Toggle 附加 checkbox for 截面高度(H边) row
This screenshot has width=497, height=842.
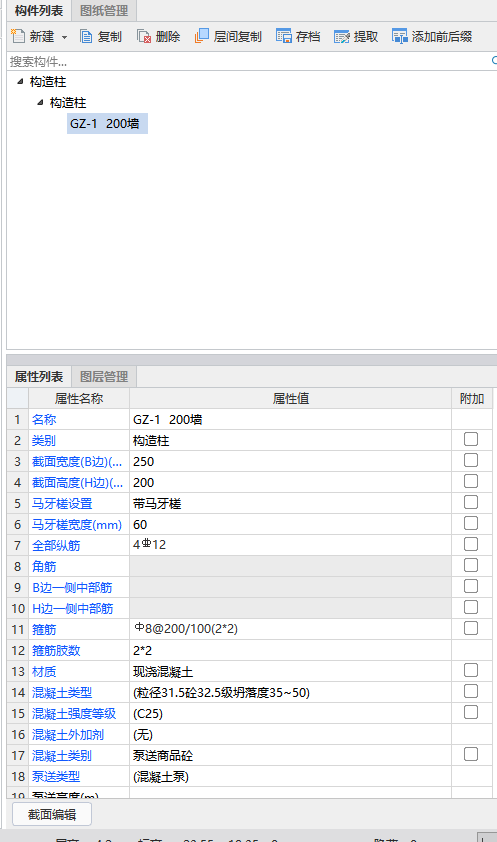click(471, 481)
